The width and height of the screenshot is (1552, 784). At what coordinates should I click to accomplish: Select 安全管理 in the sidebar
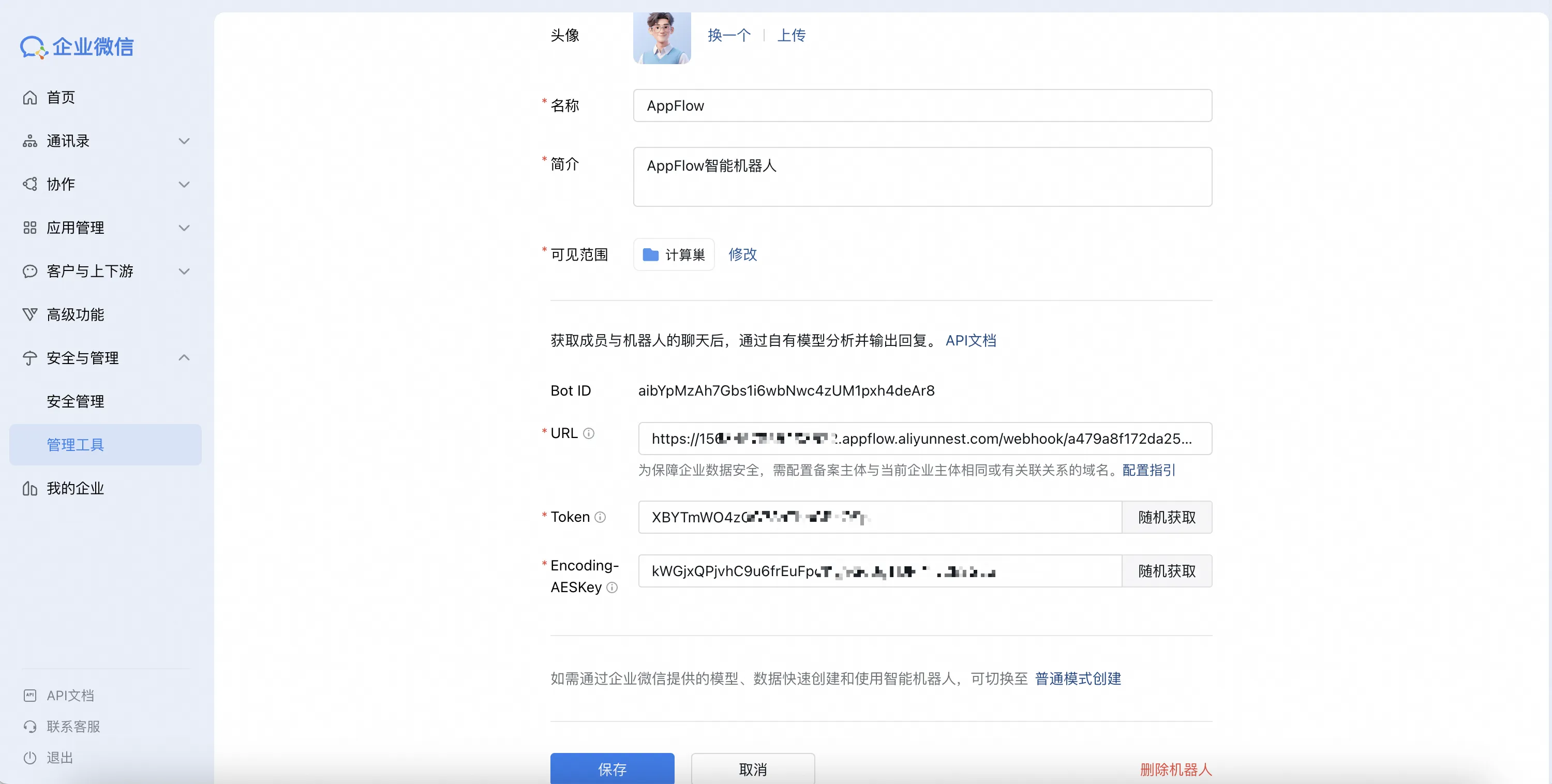click(x=76, y=401)
